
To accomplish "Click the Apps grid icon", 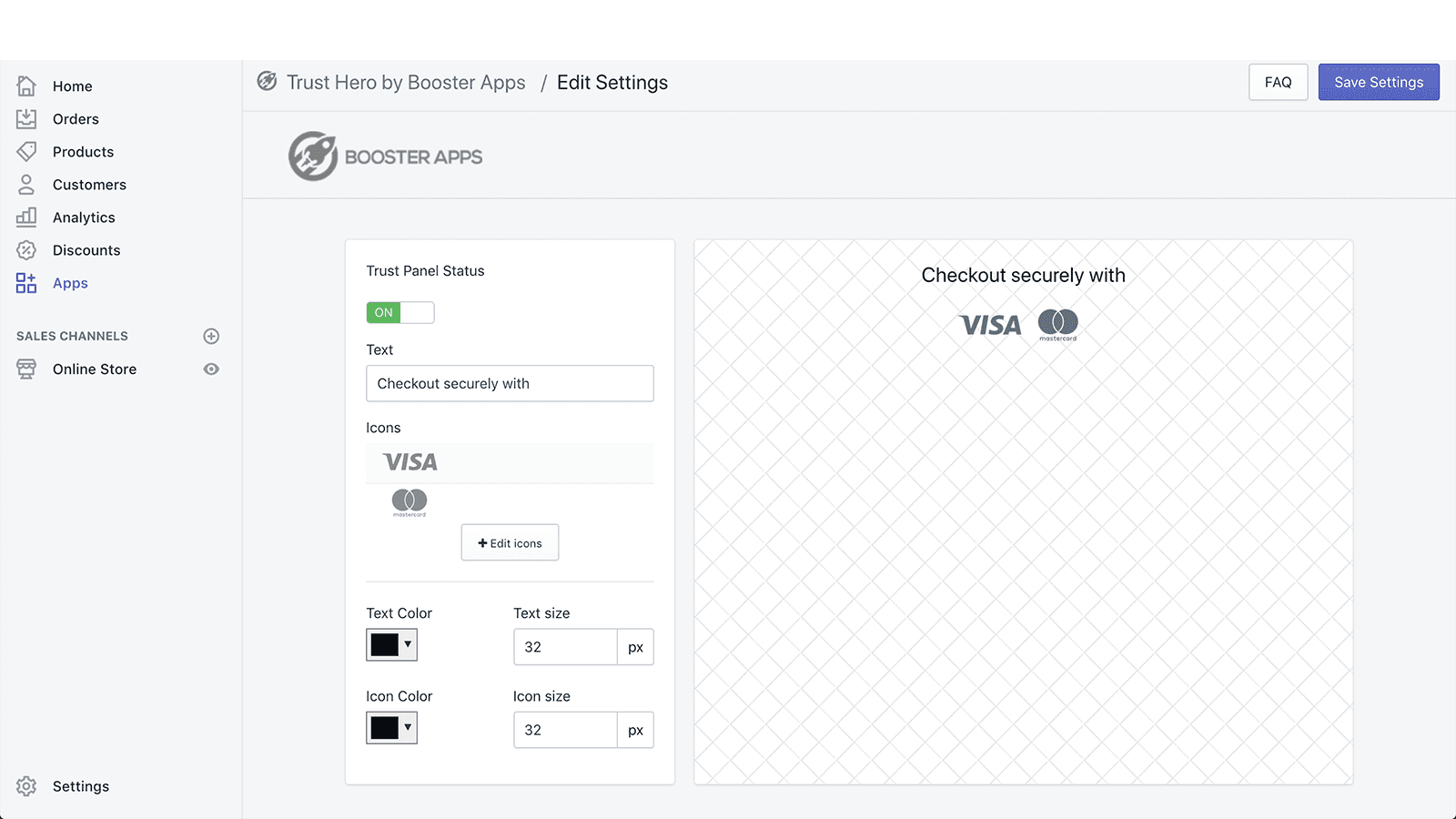I will pyautogui.click(x=26, y=283).
